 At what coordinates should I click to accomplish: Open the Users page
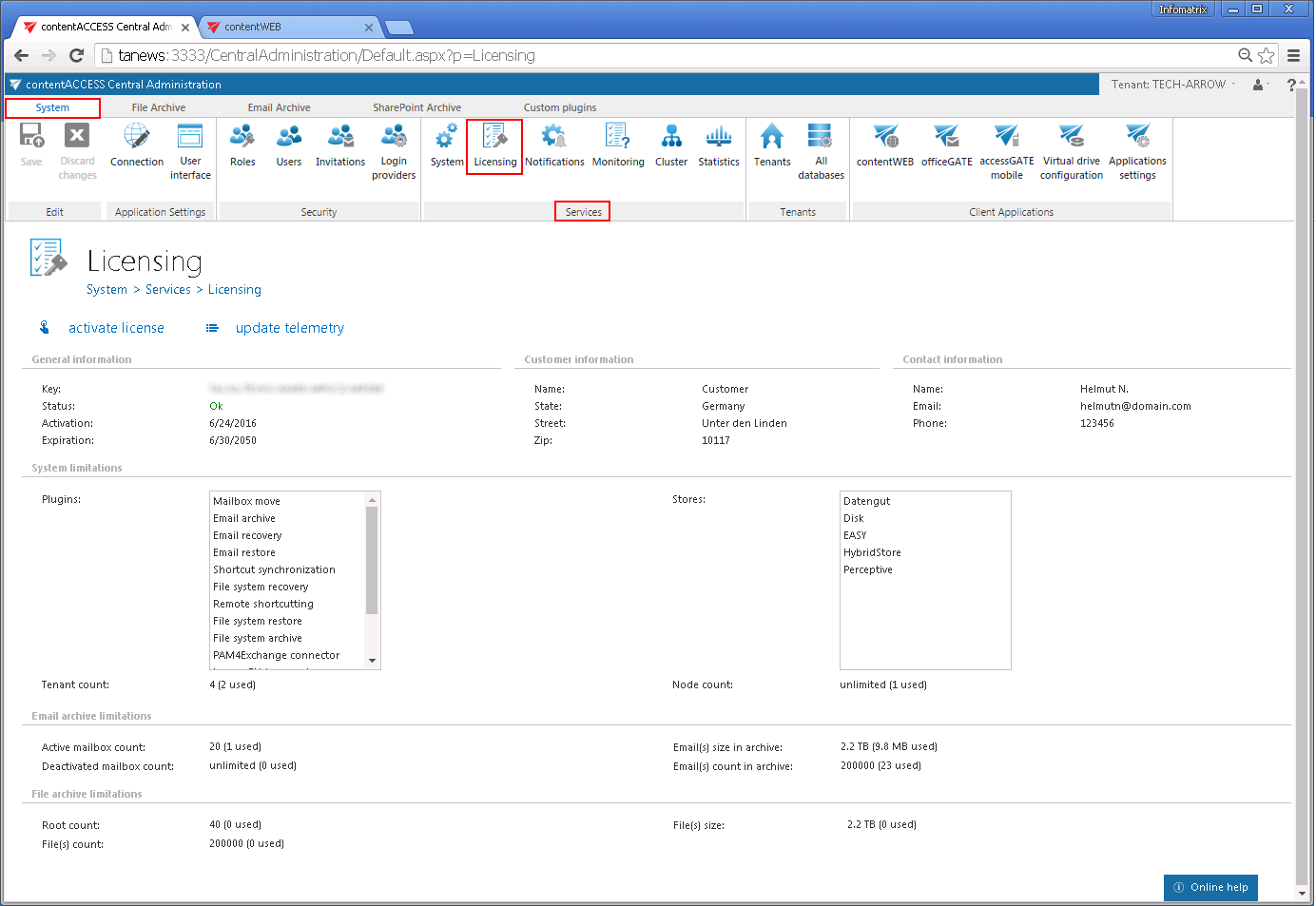coord(289,145)
